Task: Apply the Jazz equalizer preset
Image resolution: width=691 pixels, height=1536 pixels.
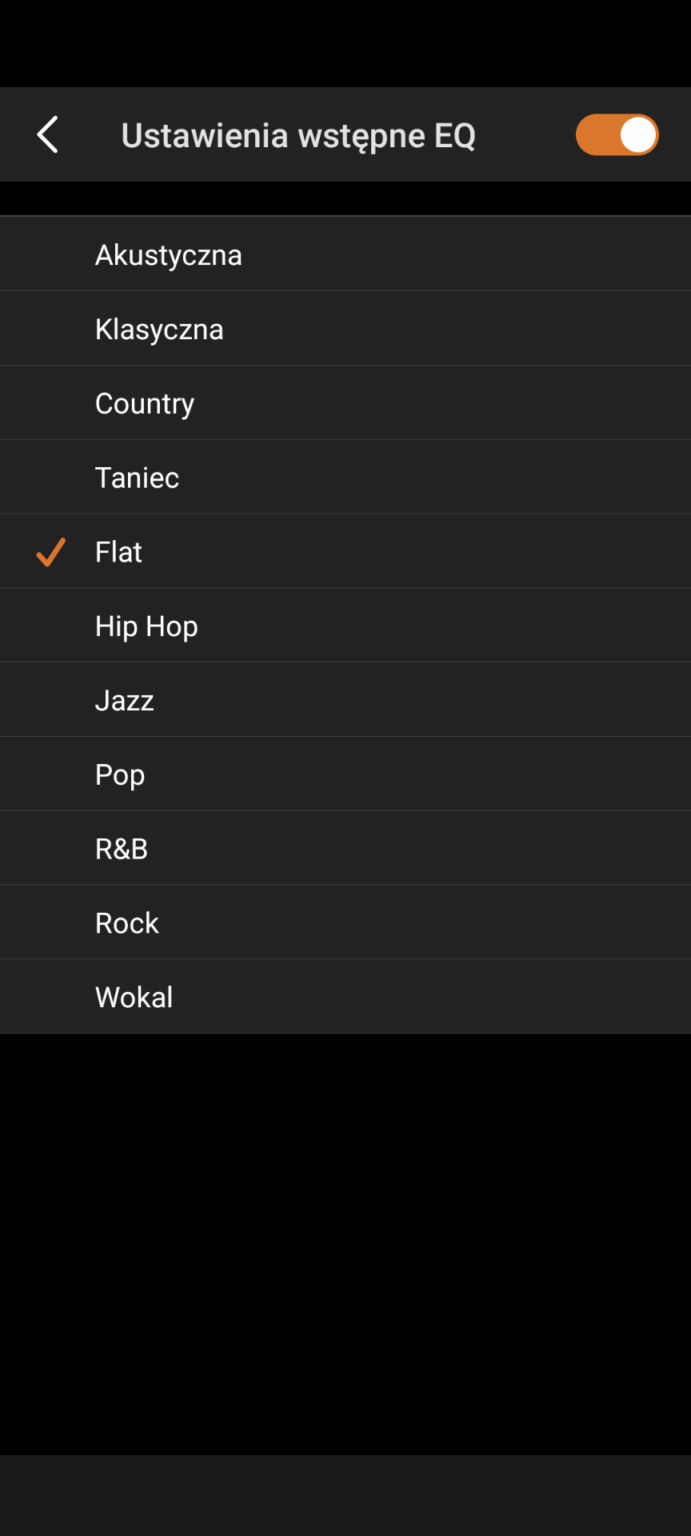Action: [124, 700]
